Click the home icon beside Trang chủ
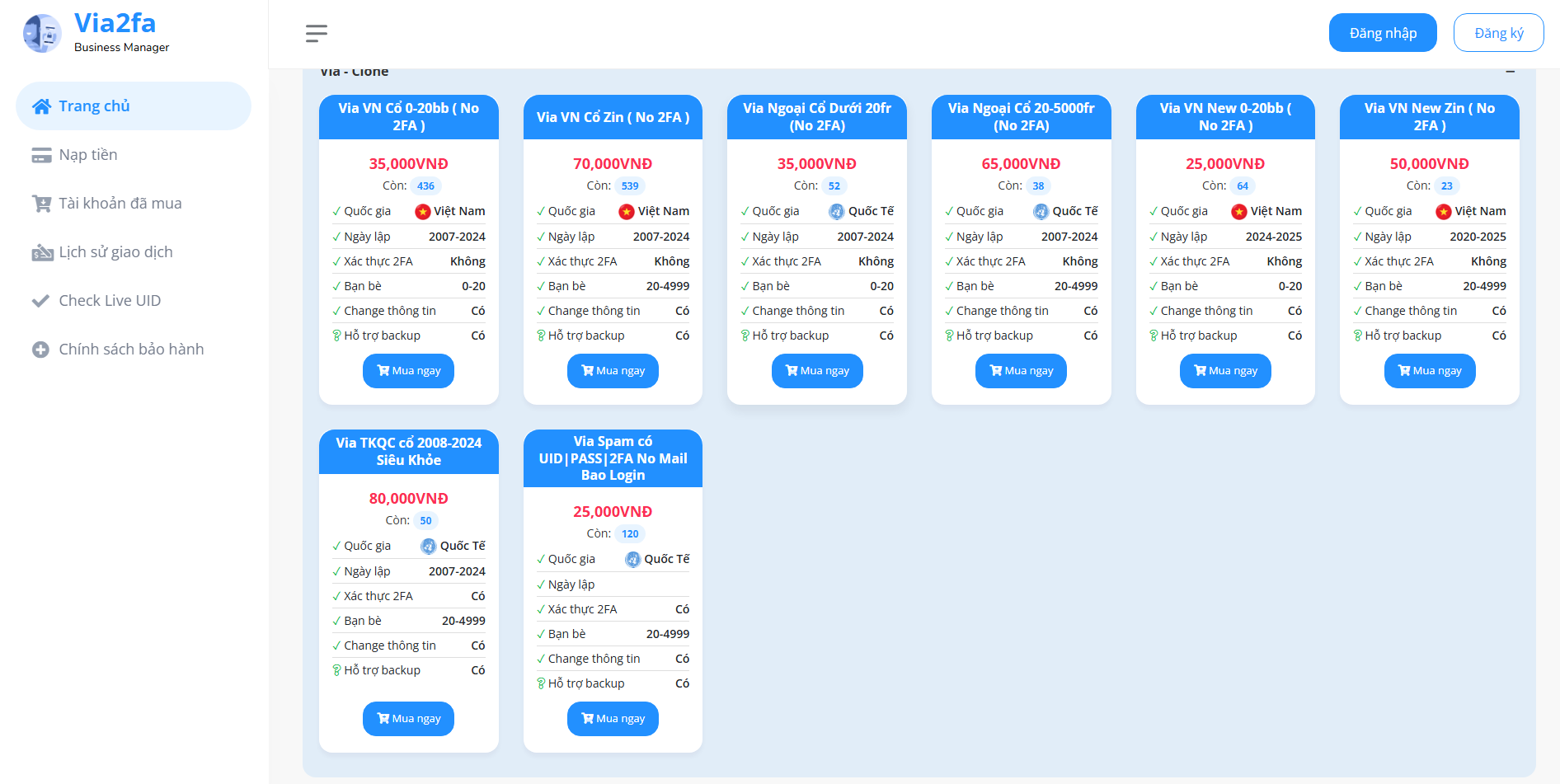 pyautogui.click(x=41, y=106)
